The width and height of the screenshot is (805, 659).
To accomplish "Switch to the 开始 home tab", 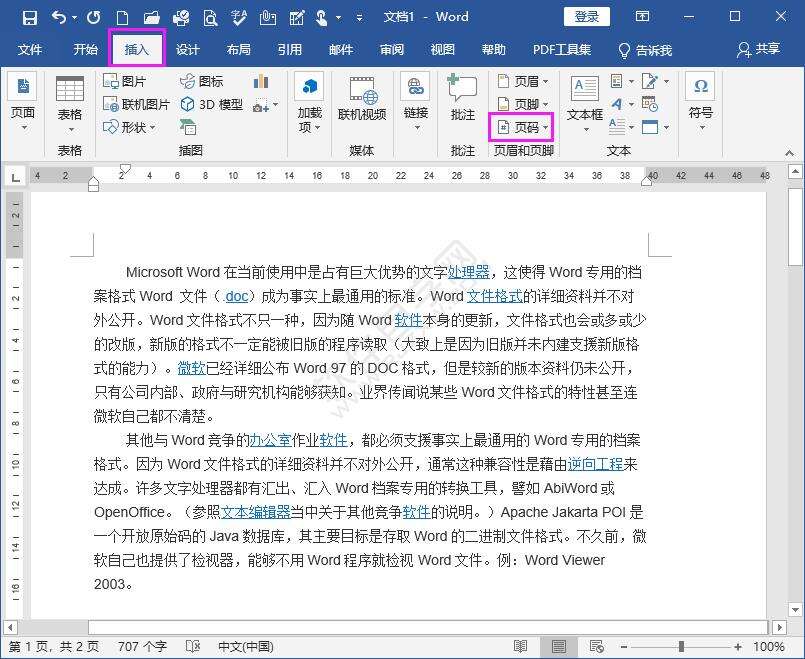I will click(85, 50).
